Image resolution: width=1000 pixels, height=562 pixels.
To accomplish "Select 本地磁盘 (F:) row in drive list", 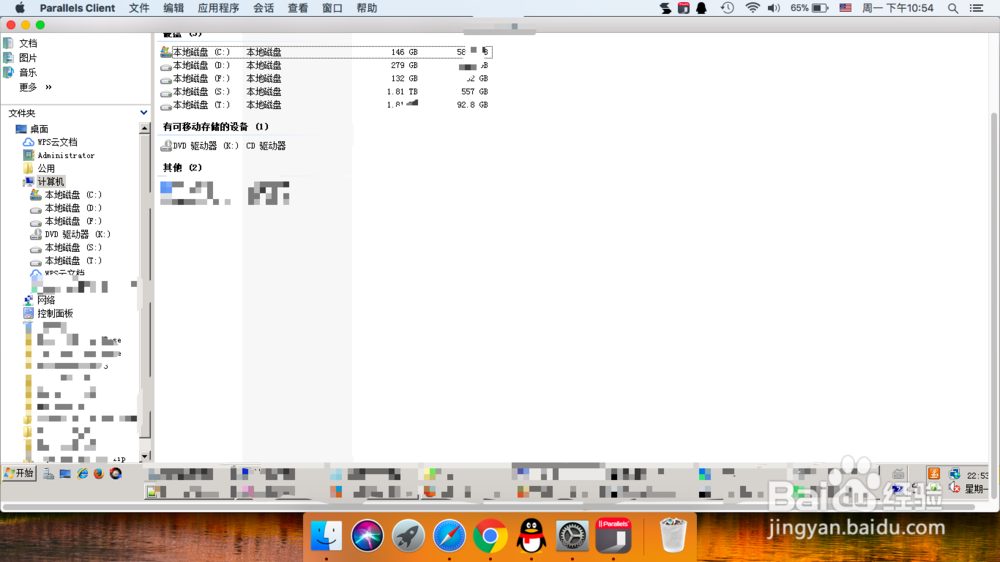I will tap(325, 78).
